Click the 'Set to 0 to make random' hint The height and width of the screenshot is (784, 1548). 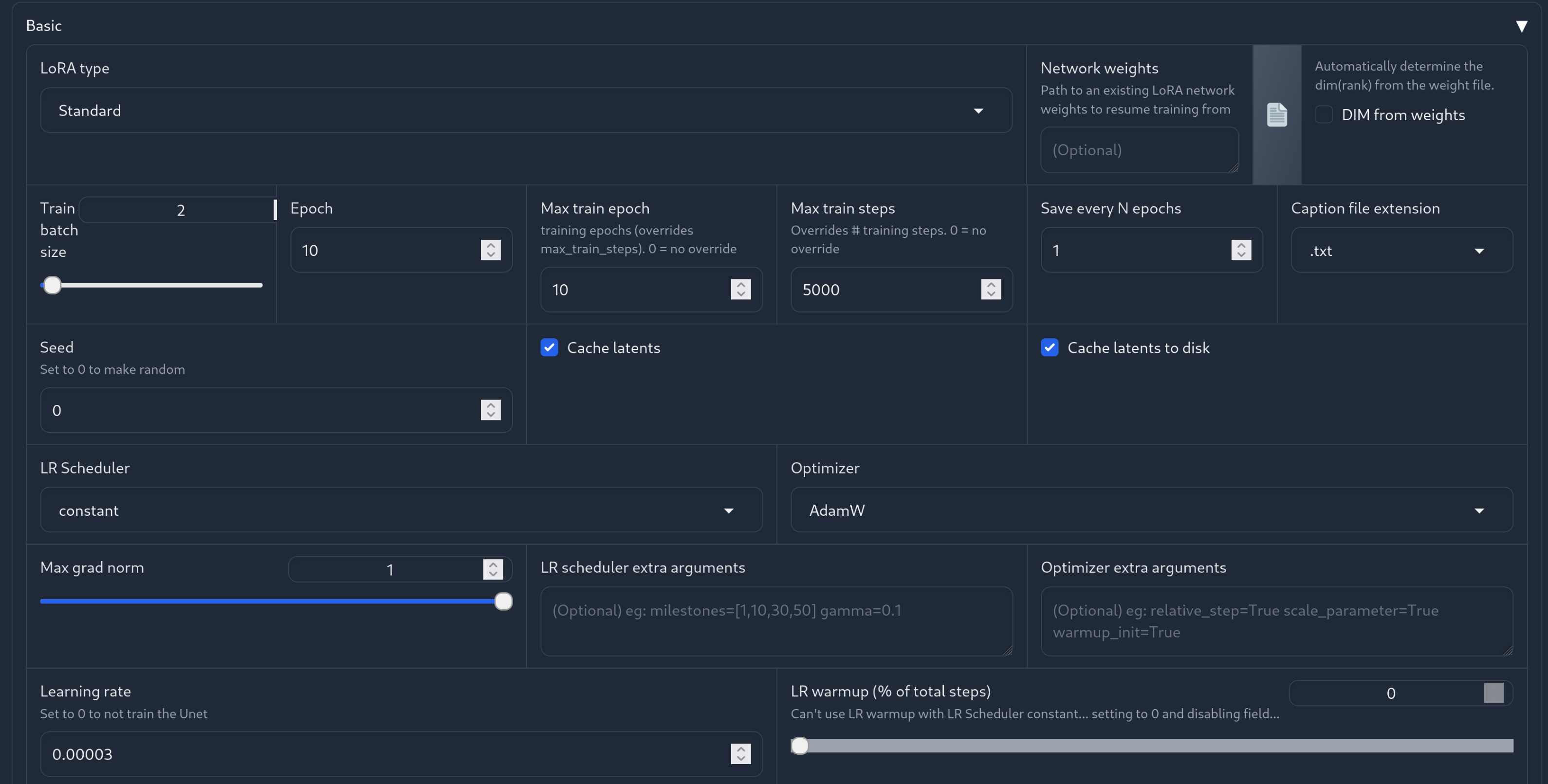click(x=112, y=369)
